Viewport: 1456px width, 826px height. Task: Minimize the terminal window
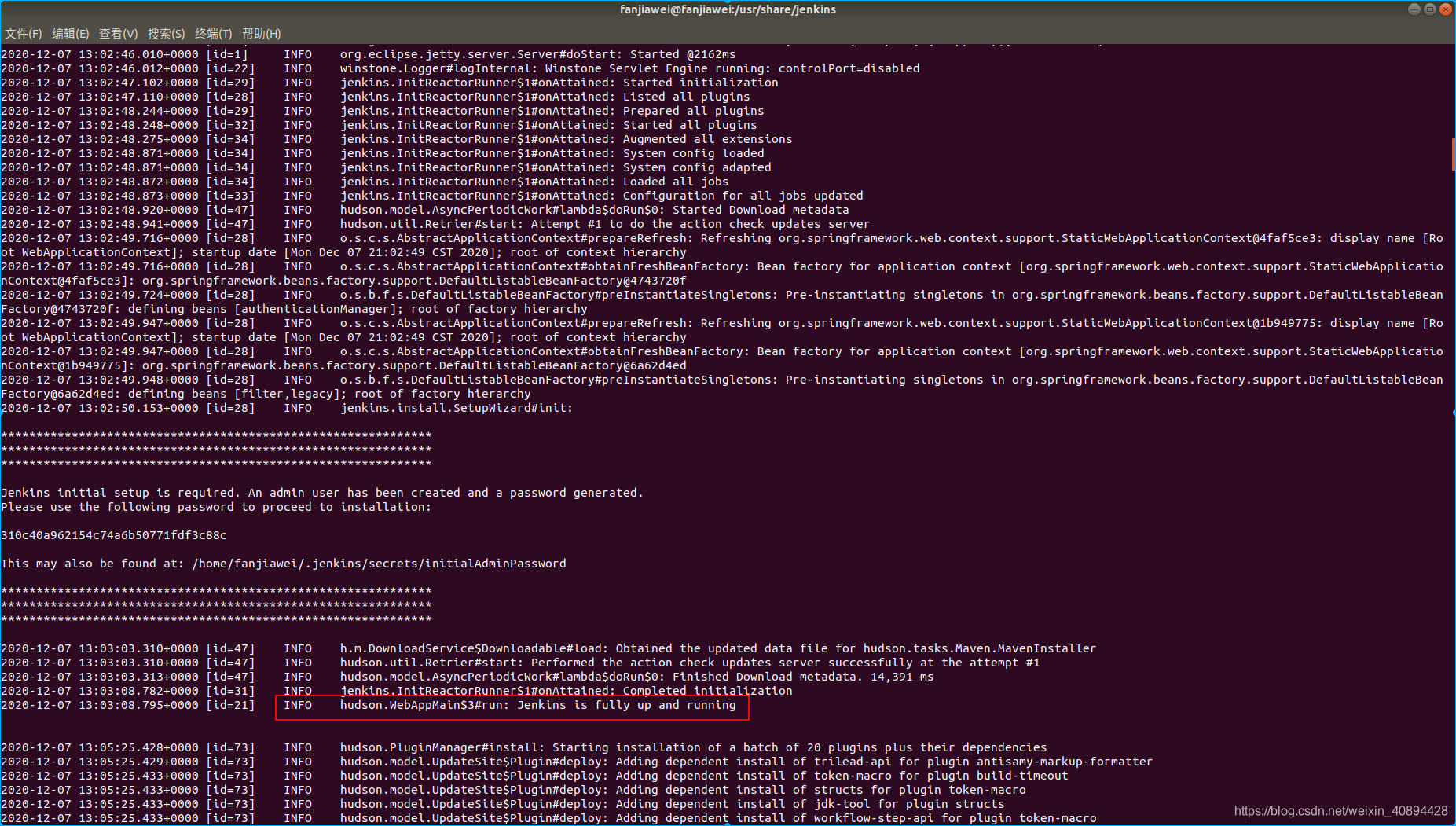pos(1414,9)
